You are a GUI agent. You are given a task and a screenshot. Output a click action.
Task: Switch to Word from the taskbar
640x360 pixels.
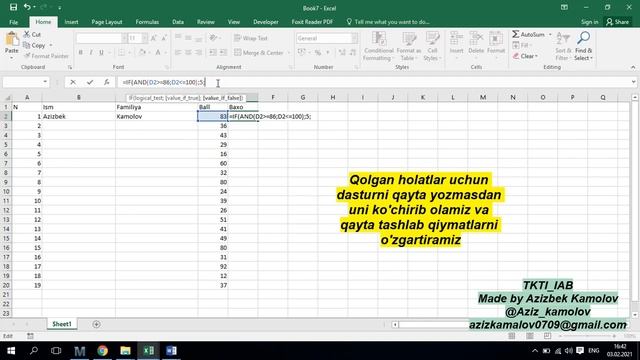tap(171, 351)
